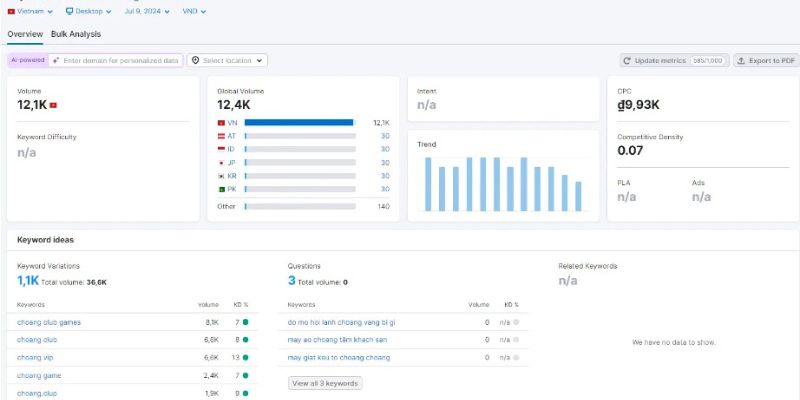Click the AI-powered badge
Viewport: 800px width, 400px height.
[28, 60]
